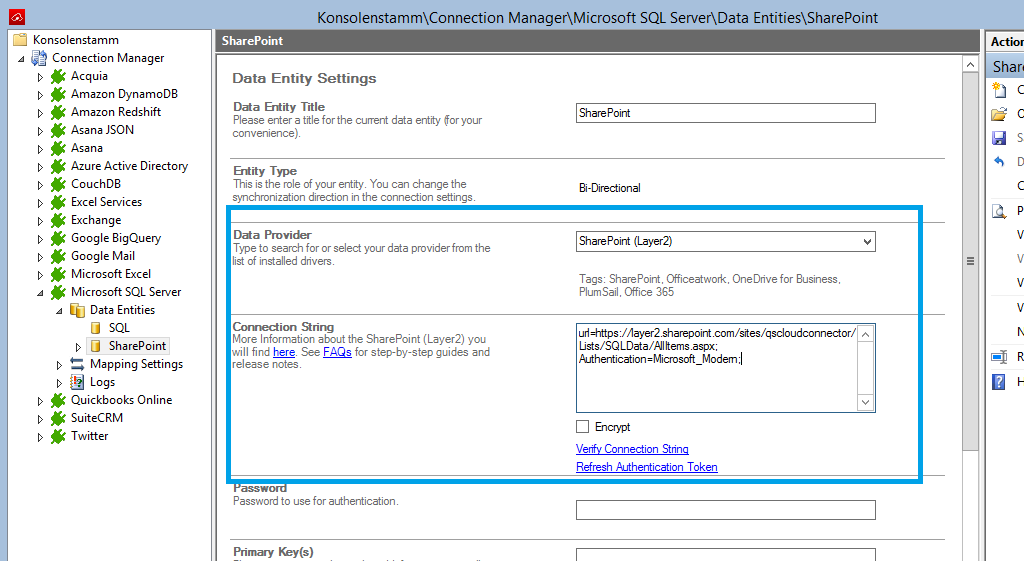Expand the Twitter connection node
Viewport: 1024px width, 561px height.
[x=40, y=437]
